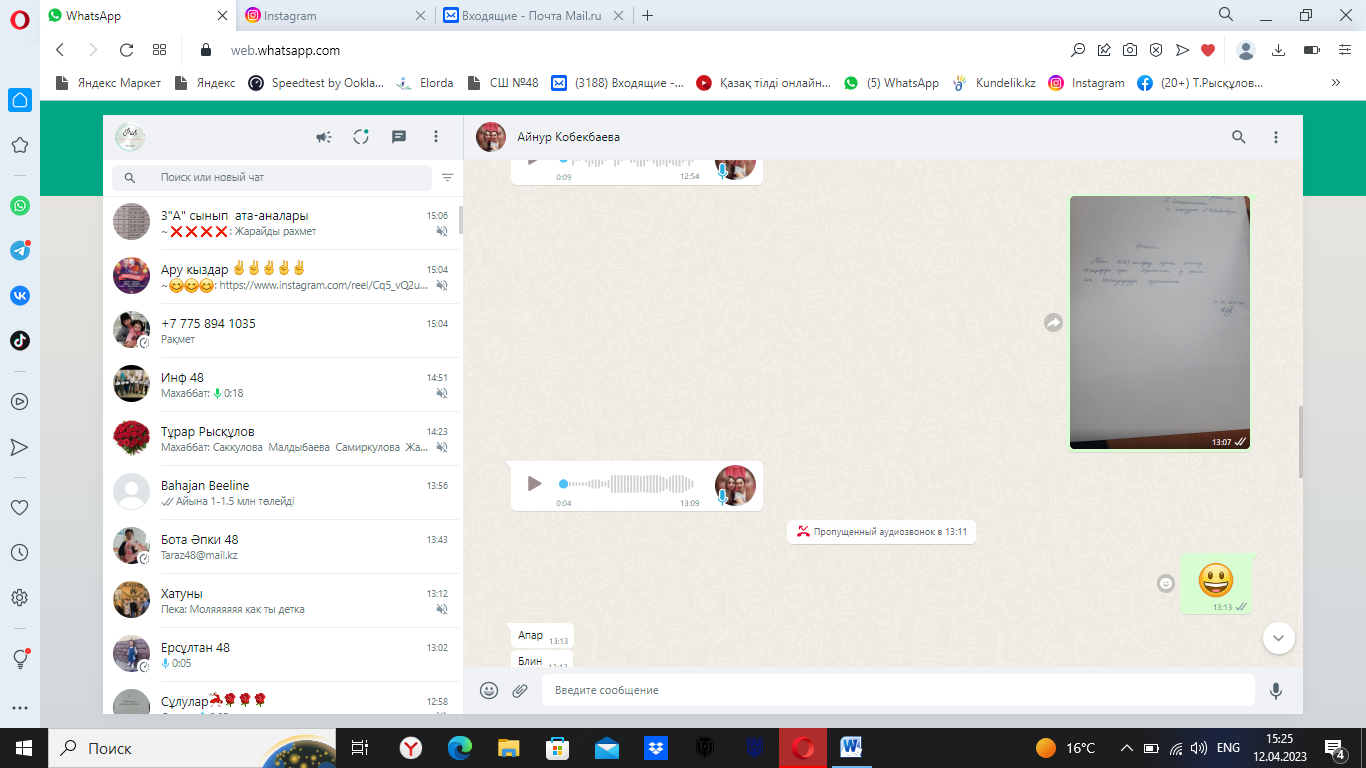
Task: Click the message input field
Action: coord(898,690)
